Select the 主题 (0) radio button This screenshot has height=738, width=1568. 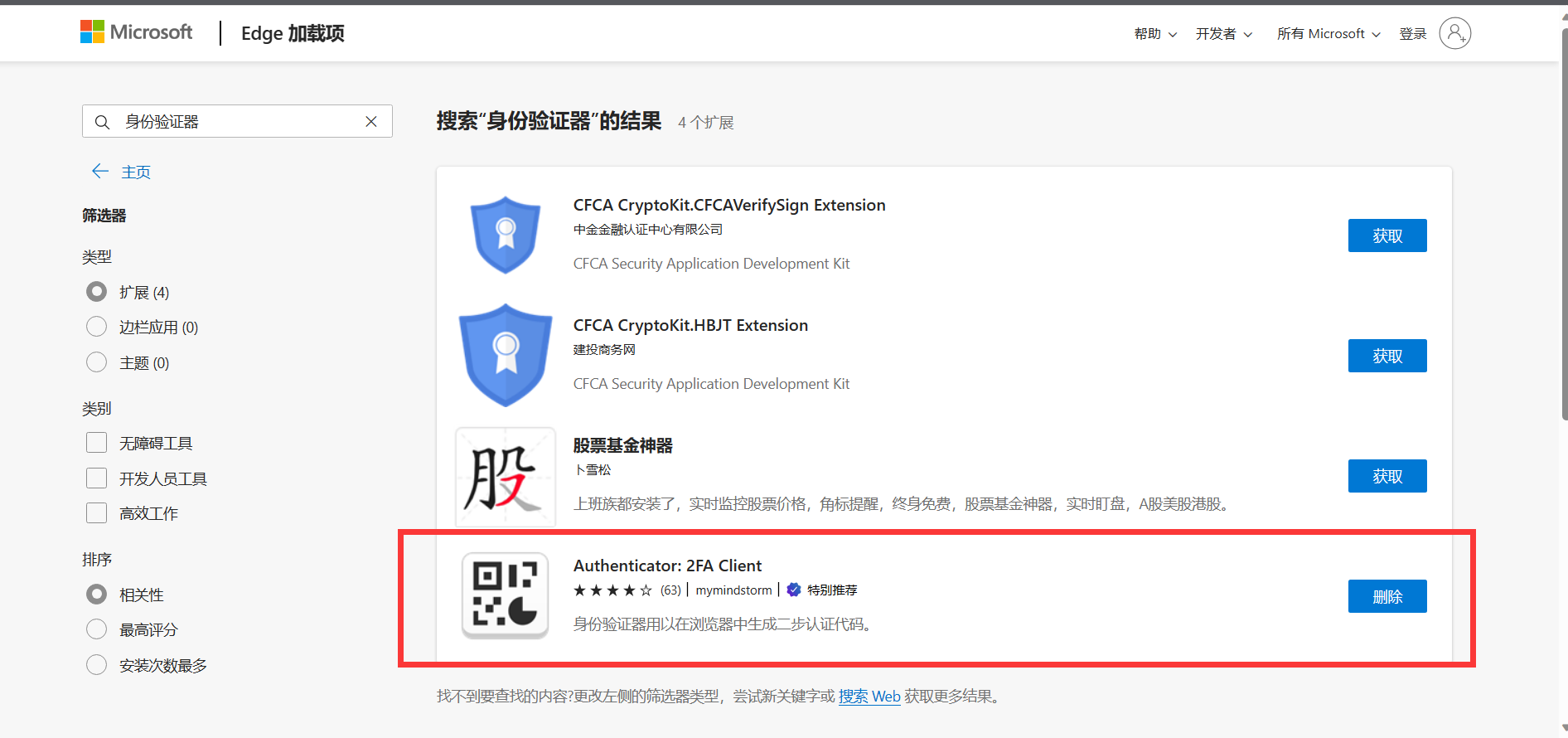(x=97, y=362)
